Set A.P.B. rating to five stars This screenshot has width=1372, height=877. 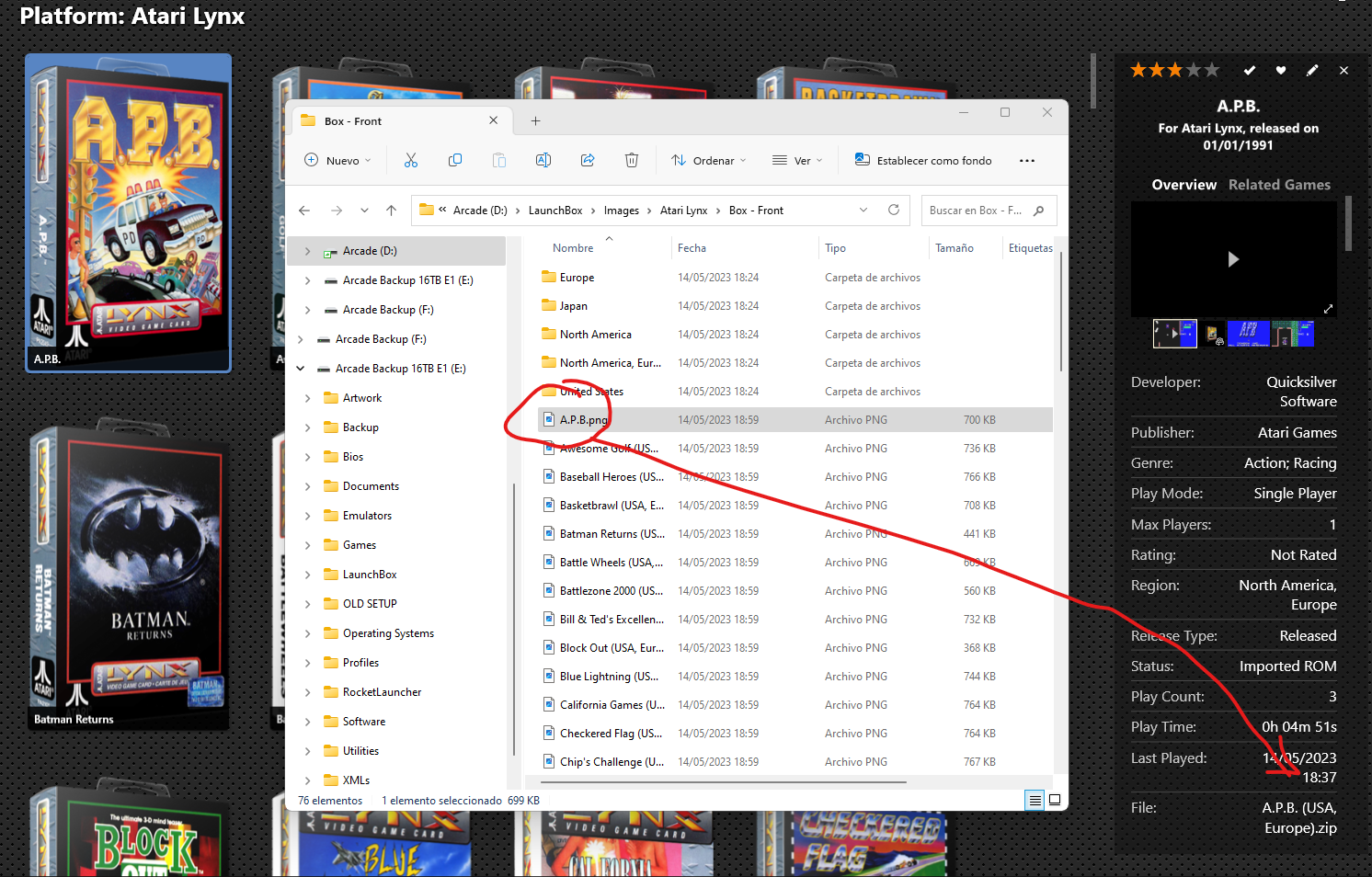(x=1212, y=70)
